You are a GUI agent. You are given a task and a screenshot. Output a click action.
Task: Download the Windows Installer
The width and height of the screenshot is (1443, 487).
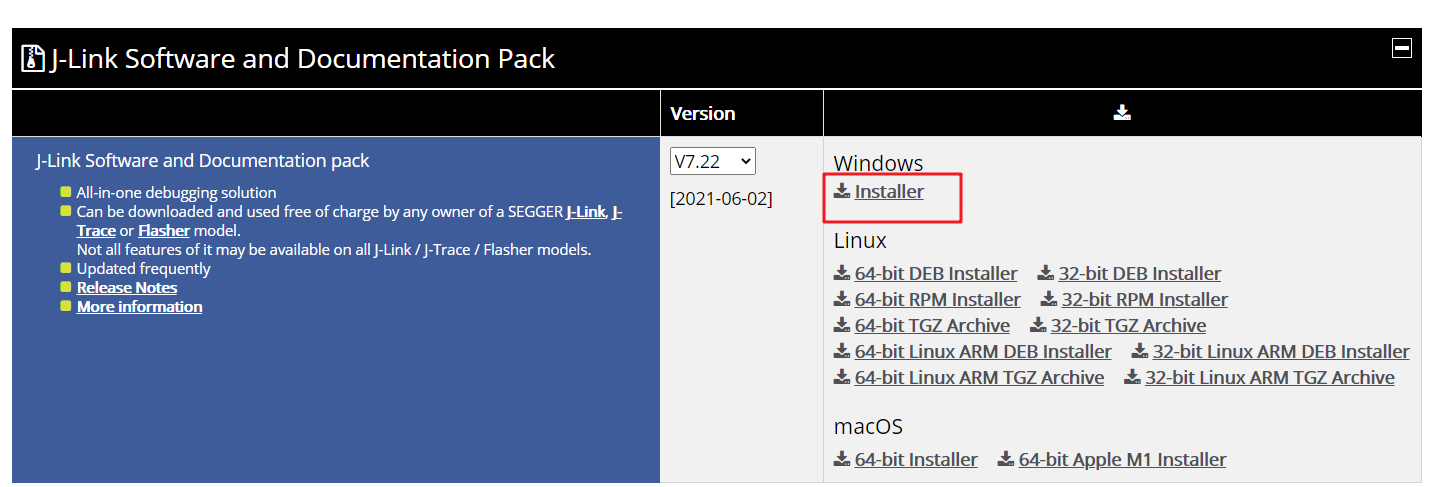click(x=889, y=191)
